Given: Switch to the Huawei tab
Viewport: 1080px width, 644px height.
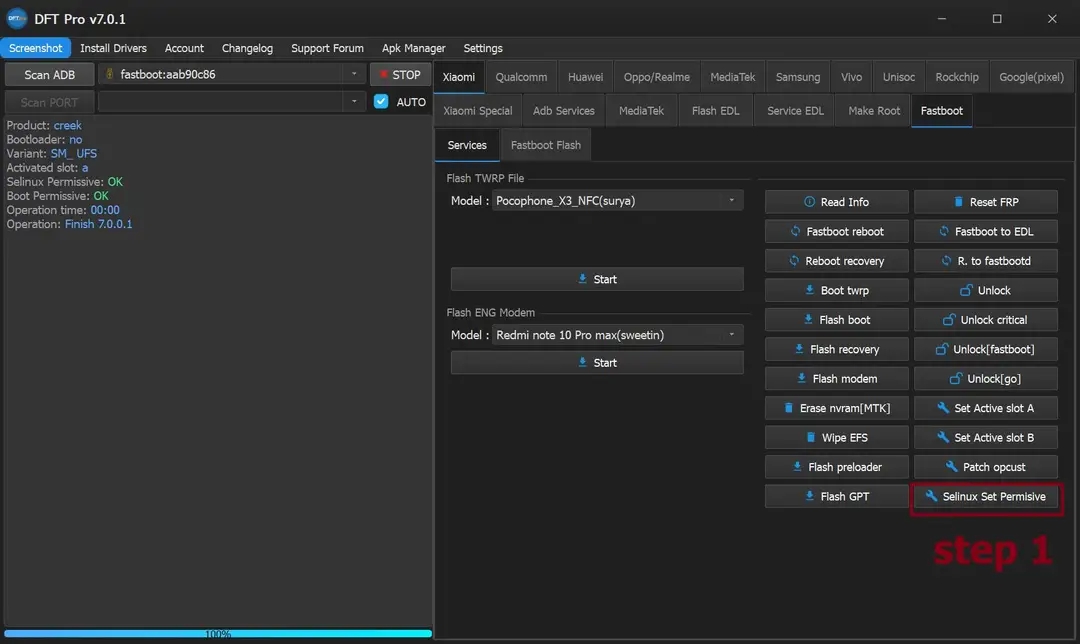Looking at the screenshot, I should (585, 77).
